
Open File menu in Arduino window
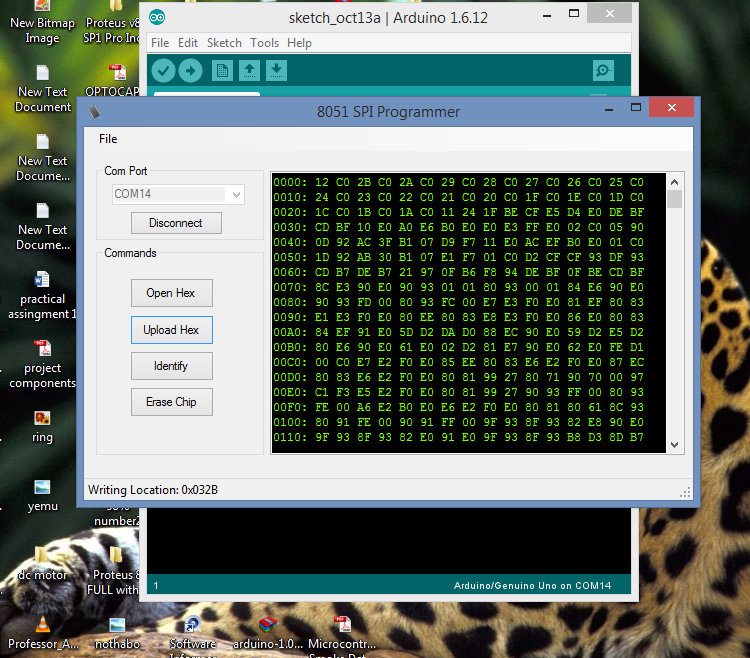[160, 43]
